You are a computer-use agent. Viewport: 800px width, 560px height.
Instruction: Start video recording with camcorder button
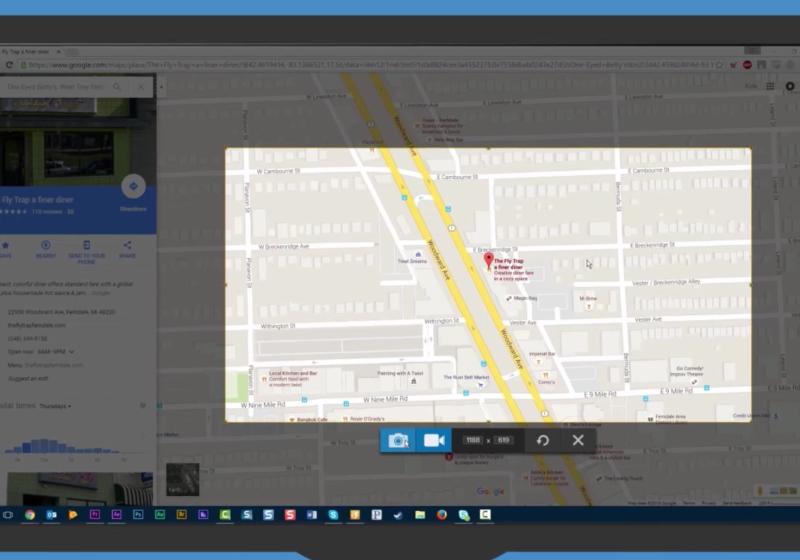pyautogui.click(x=433, y=441)
